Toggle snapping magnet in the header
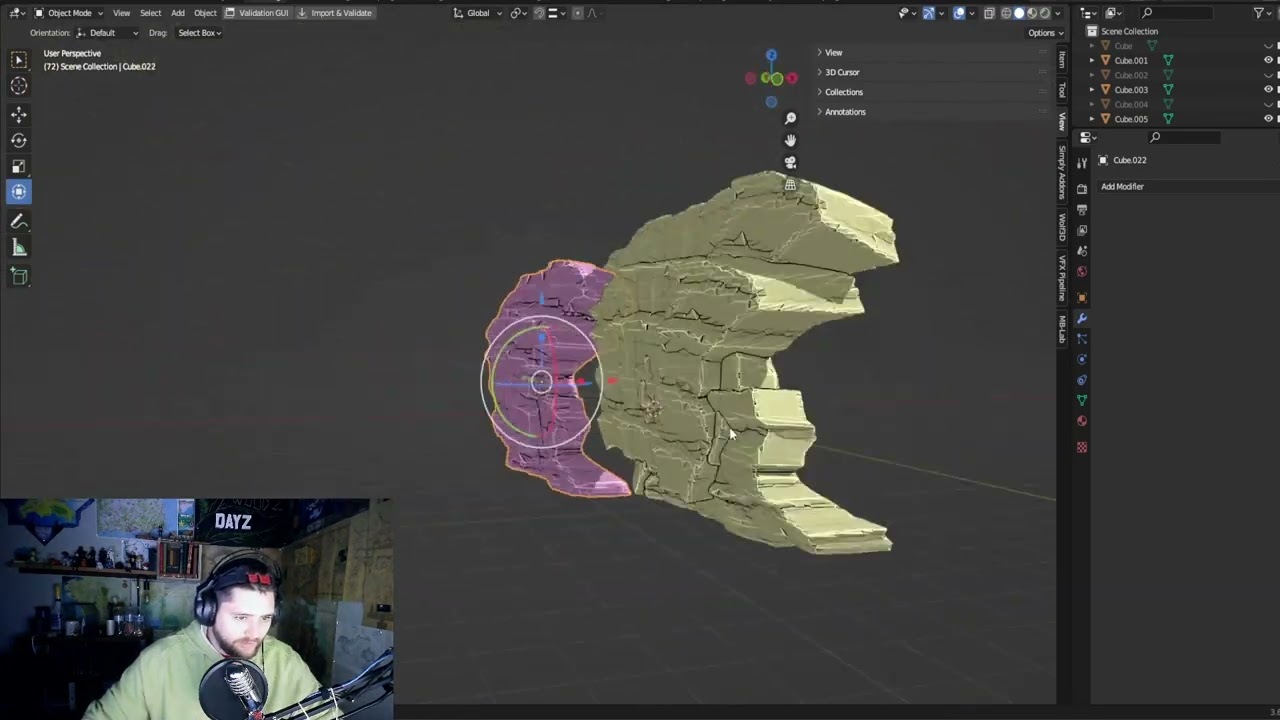 tap(540, 13)
